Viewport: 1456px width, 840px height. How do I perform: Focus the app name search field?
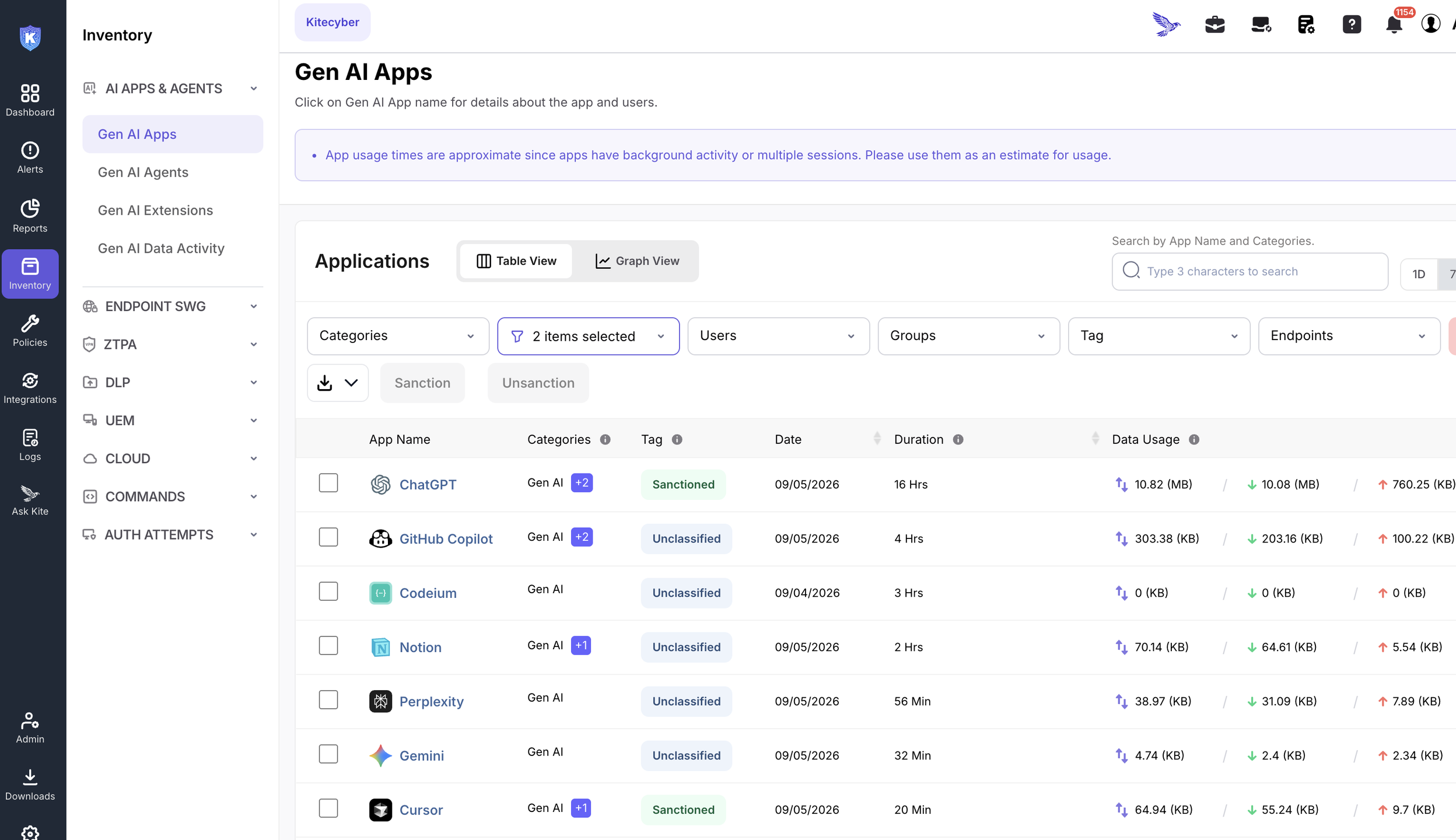[1249, 271]
